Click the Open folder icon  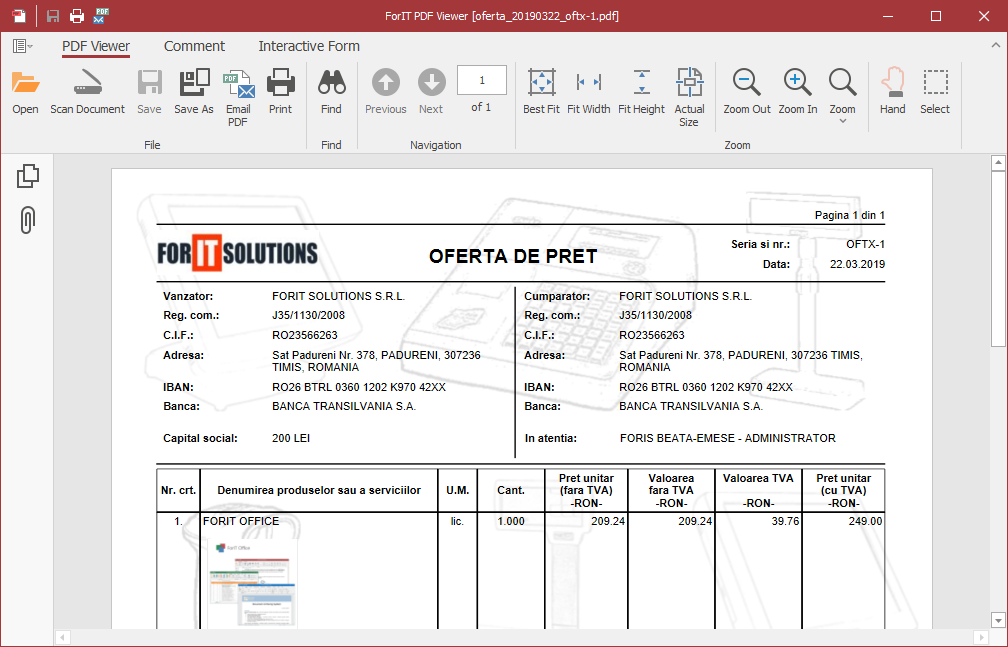tap(26, 83)
